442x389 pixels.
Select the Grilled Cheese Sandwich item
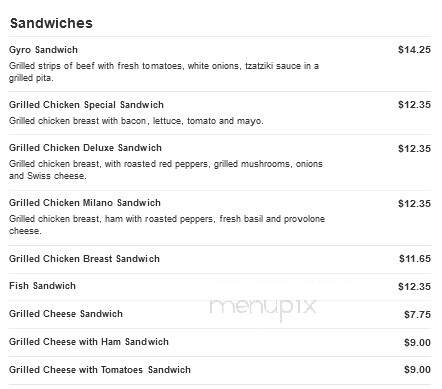coord(66,314)
